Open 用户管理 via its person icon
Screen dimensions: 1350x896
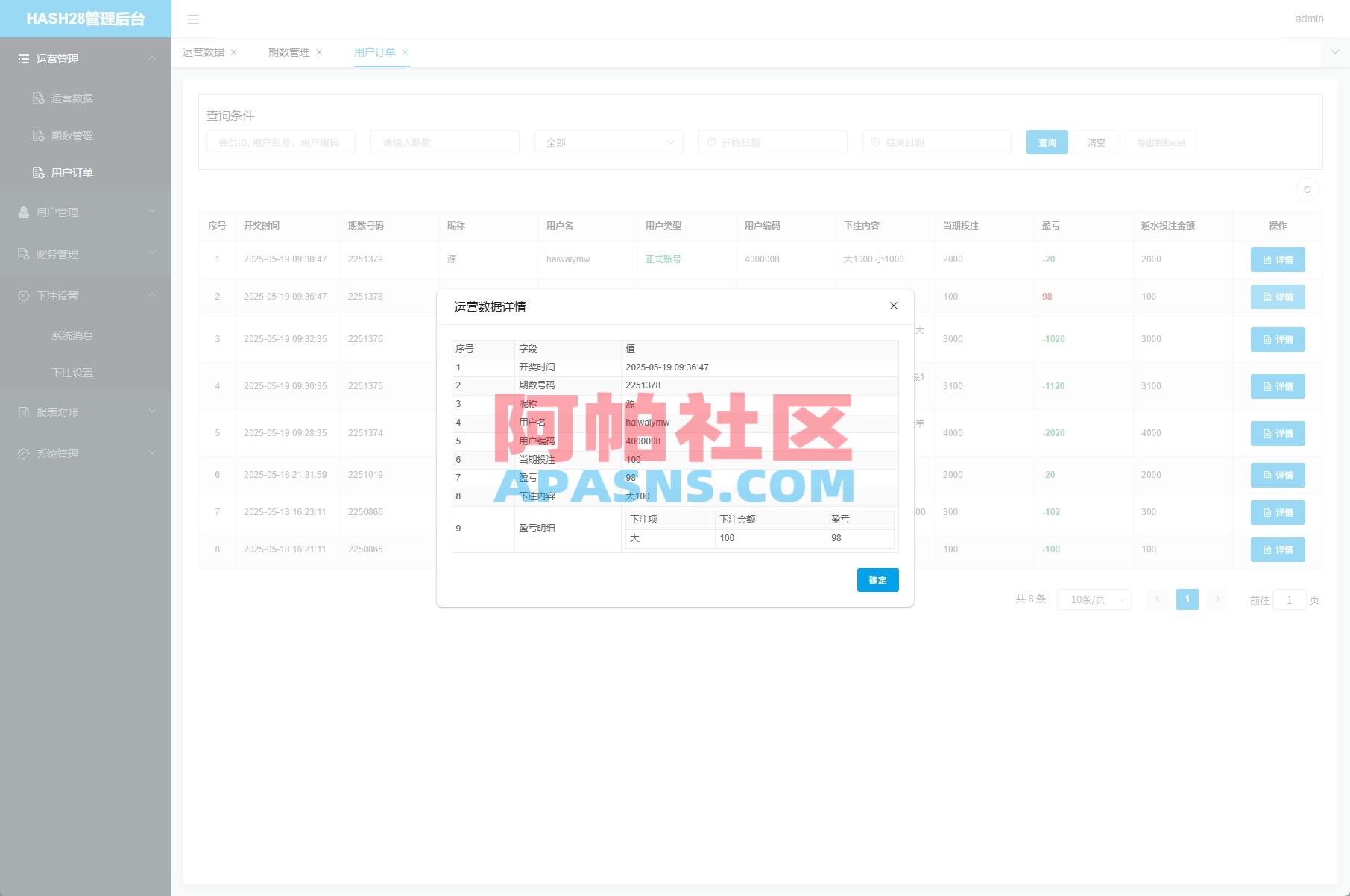(x=23, y=212)
